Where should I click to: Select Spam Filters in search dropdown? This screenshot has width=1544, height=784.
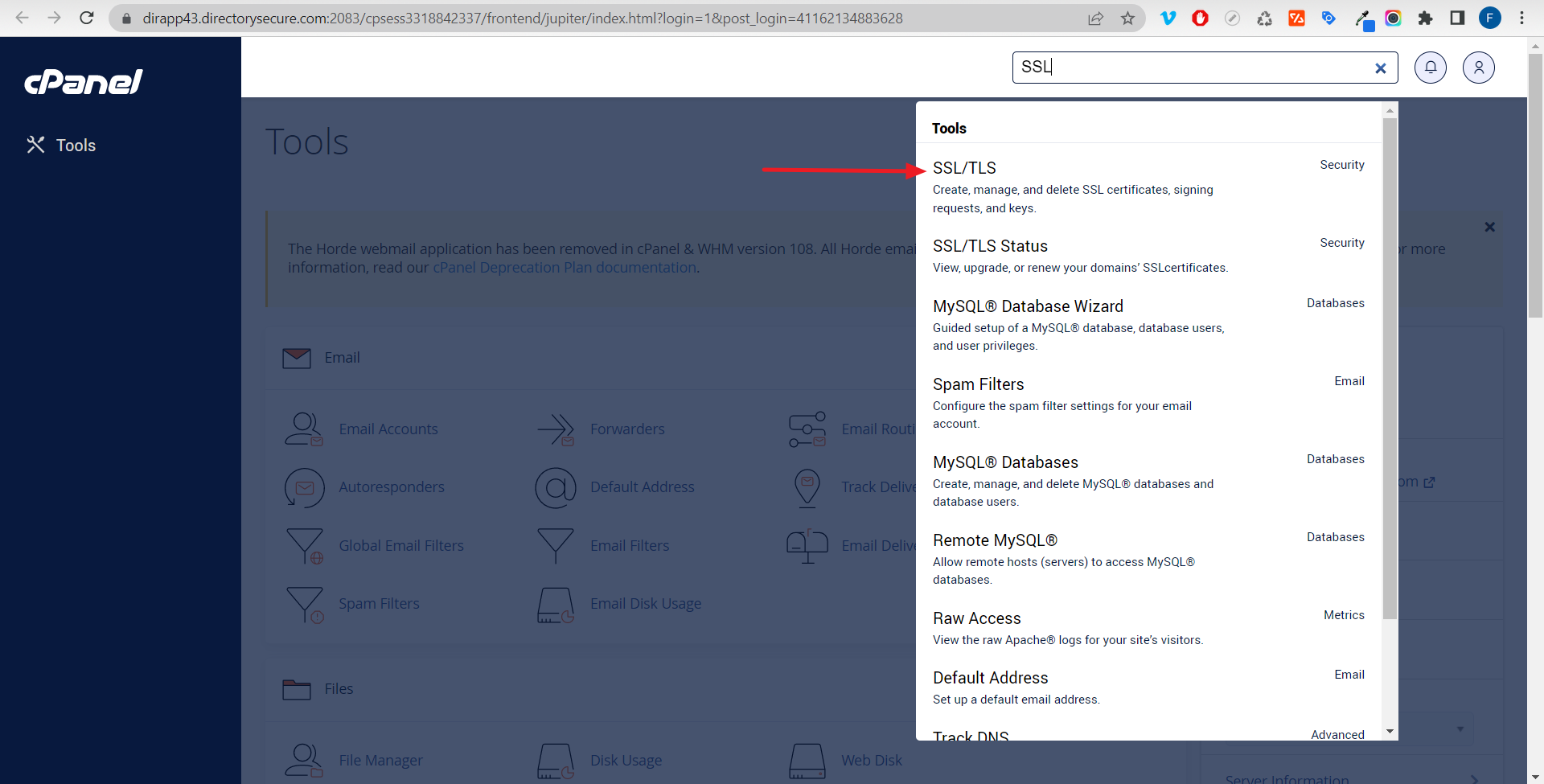click(978, 384)
